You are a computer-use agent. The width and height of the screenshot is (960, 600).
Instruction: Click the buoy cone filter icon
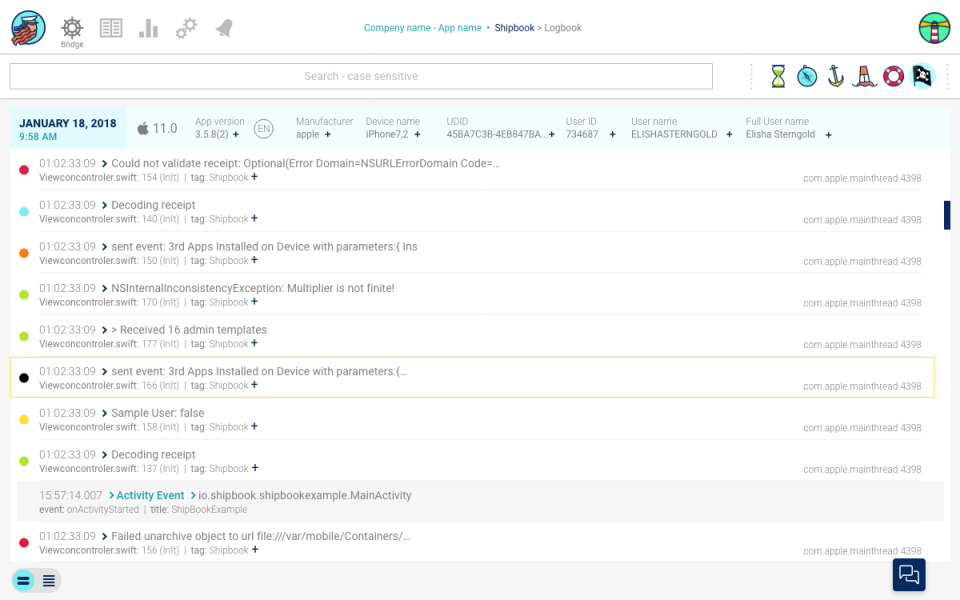(x=864, y=76)
